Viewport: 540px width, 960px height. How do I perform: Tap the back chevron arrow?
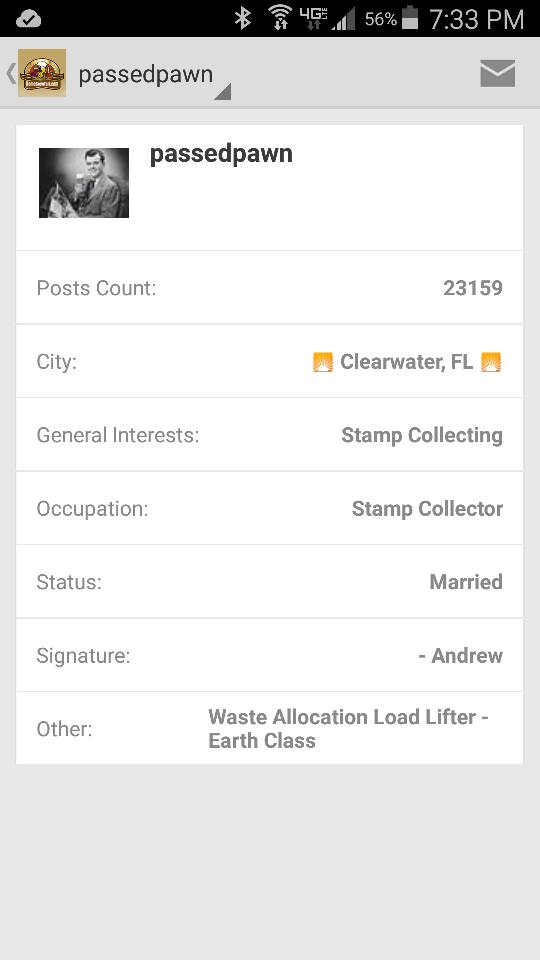tap(10, 73)
